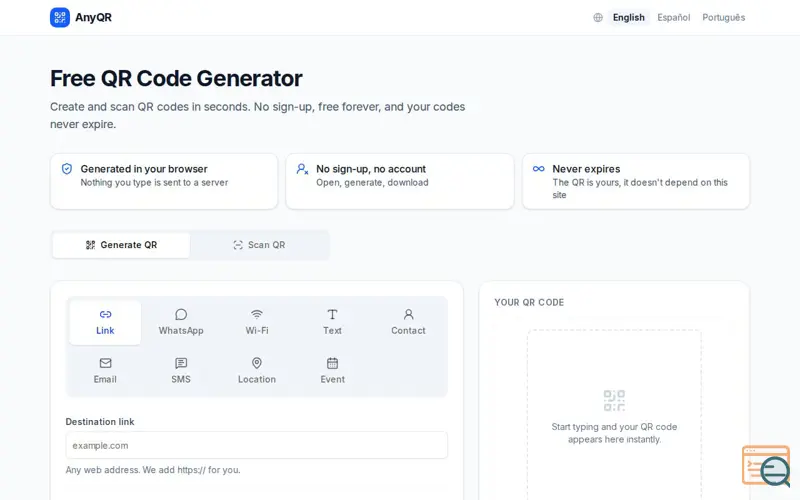Click the 'YOUR QR CODE' heading
The width and height of the screenshot is (800, 500).
[529, 303]
